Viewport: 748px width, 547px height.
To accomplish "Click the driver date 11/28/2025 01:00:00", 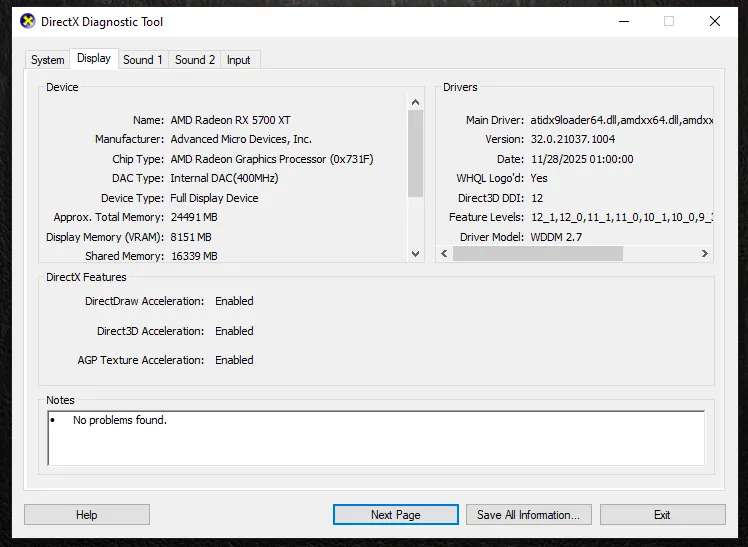I will click(x=582, y=159).
